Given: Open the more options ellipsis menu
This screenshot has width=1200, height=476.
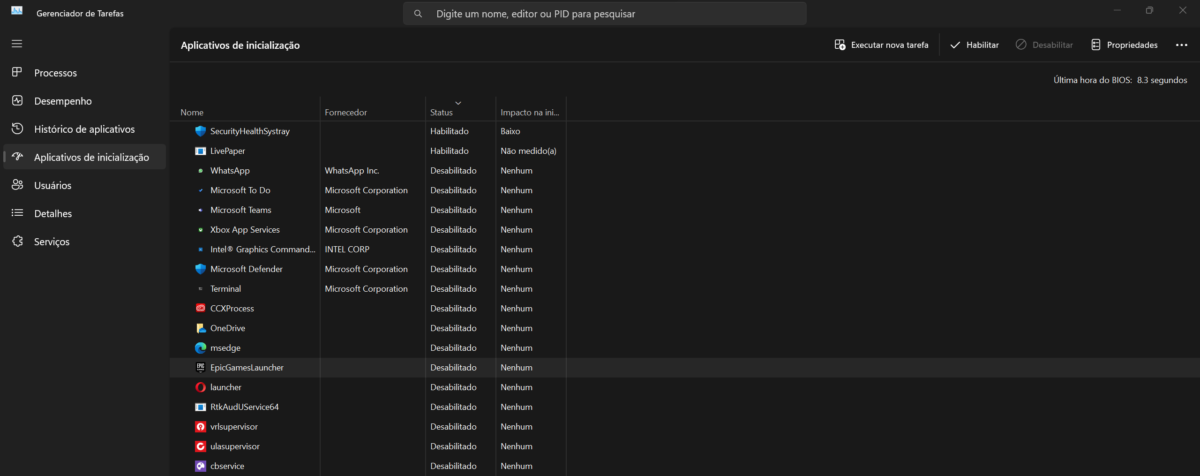Looking at the screenshot, I should coord(1182,45).
